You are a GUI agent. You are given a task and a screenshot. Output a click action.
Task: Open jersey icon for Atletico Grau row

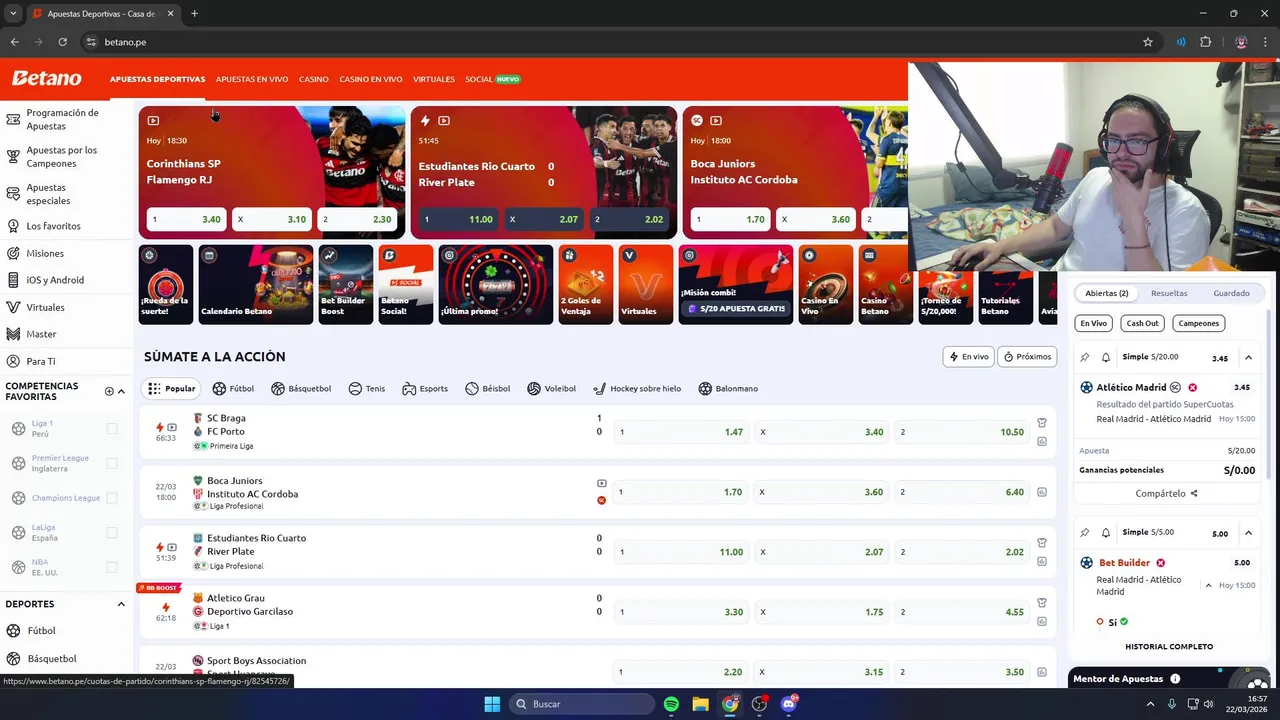(1041, 602)
